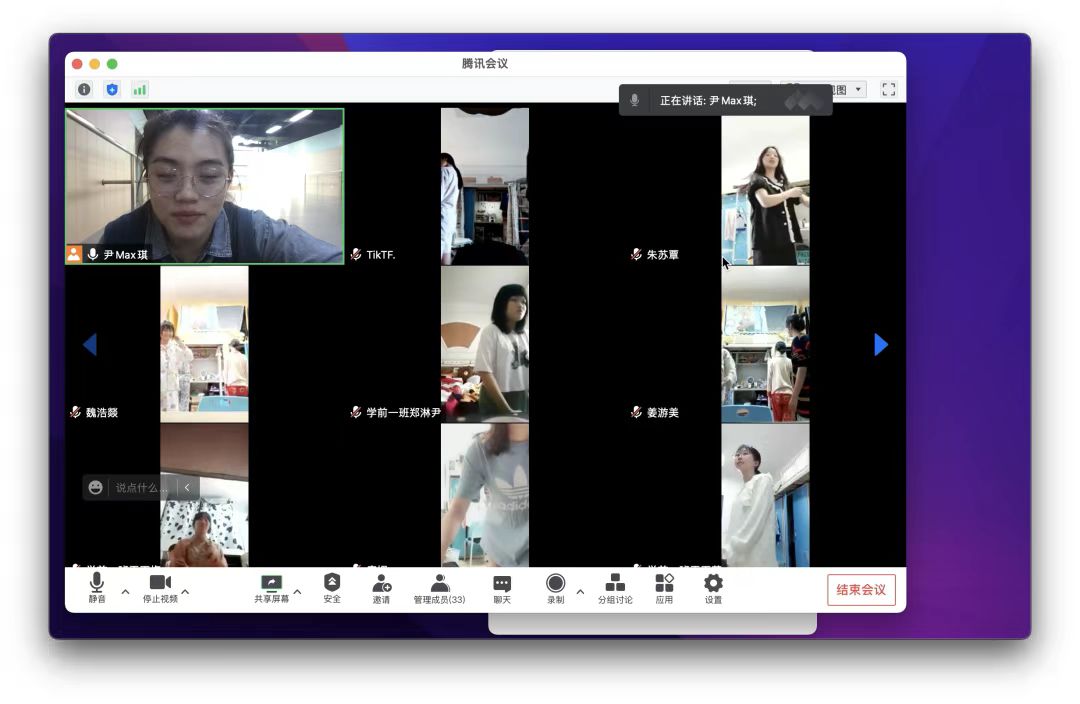Click the 说点什么 chat input field
Image resolution: width=1080 pixels, height=704 pixels.
tap(141, 488)
